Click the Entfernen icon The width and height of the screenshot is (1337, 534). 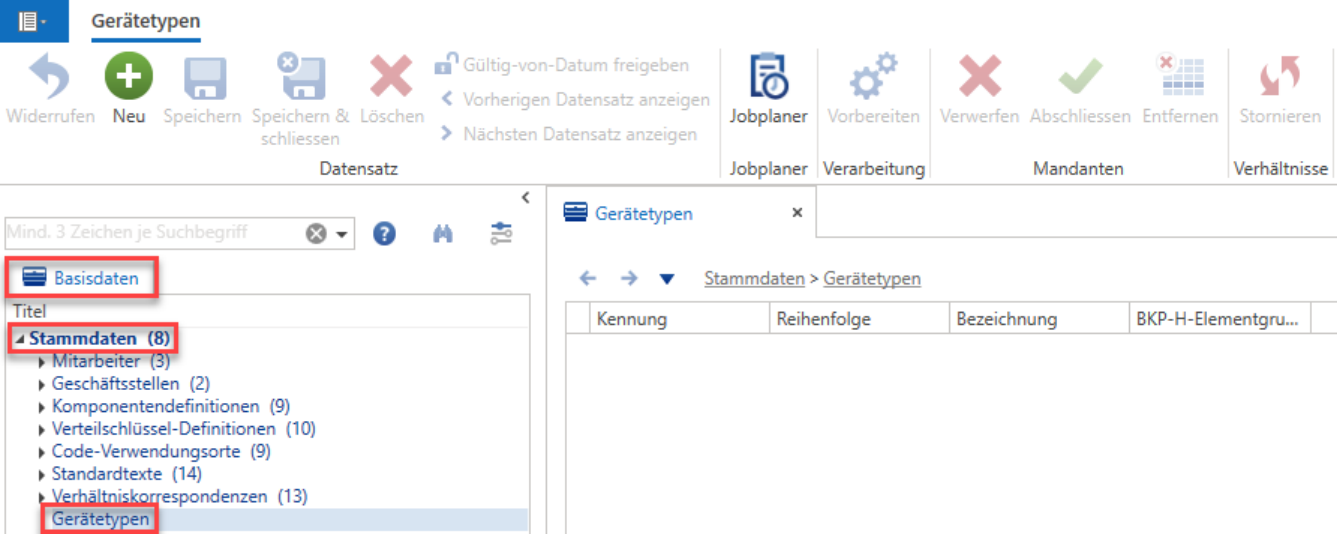tap(1180, 77)
